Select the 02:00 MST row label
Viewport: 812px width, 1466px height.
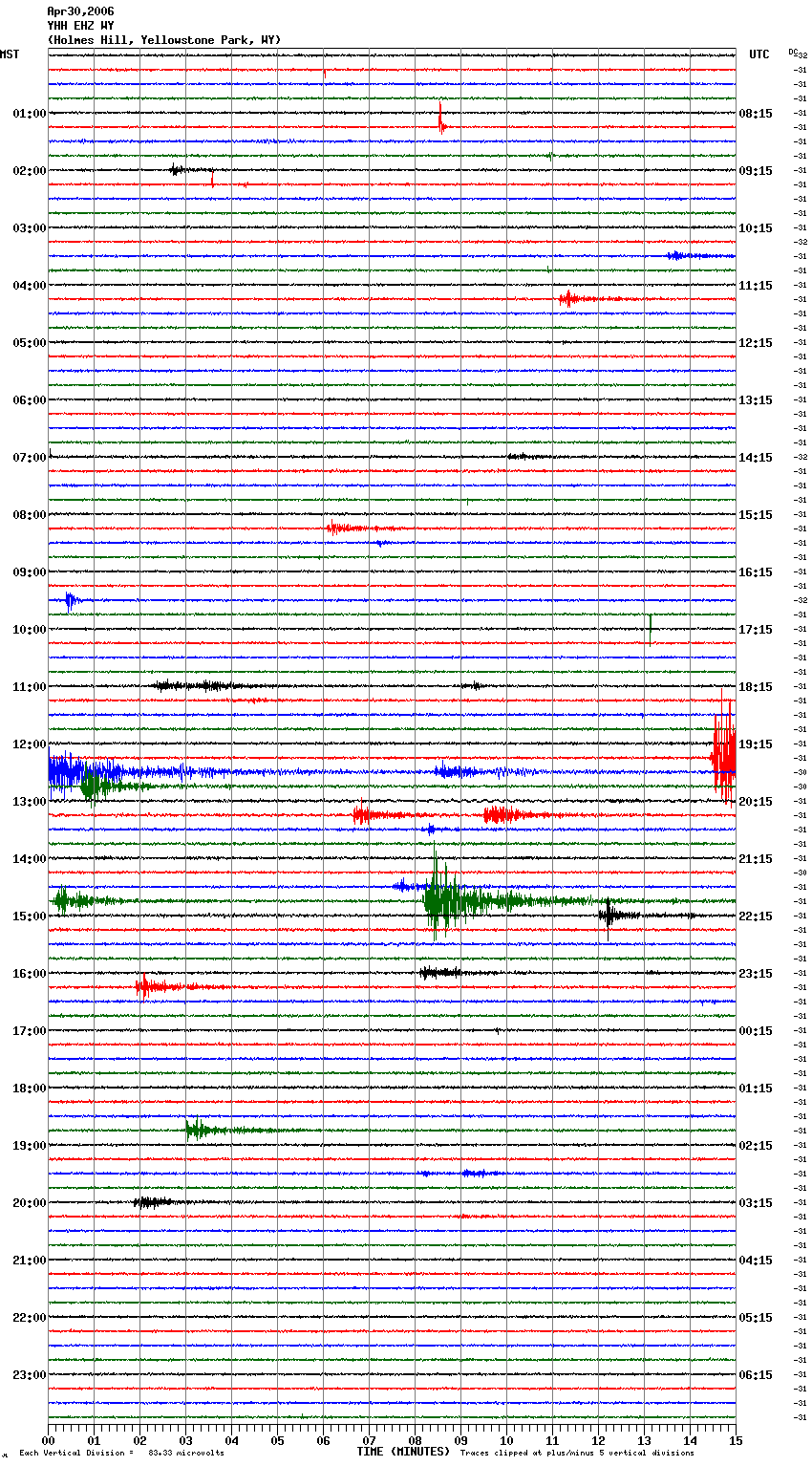(30, 171)
